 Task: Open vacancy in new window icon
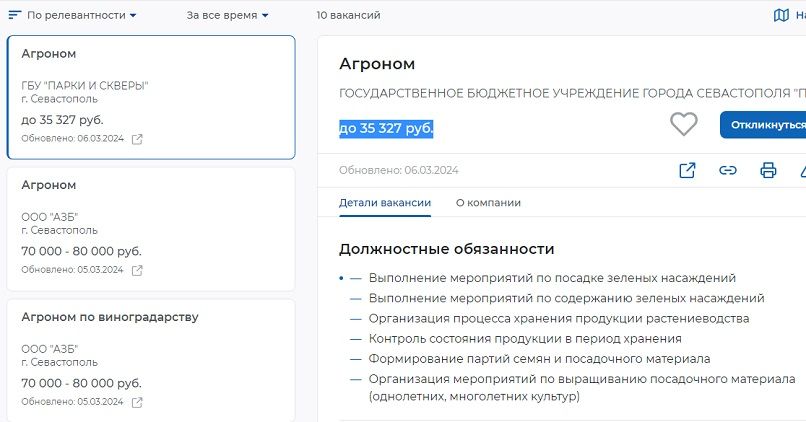point(687,170)
